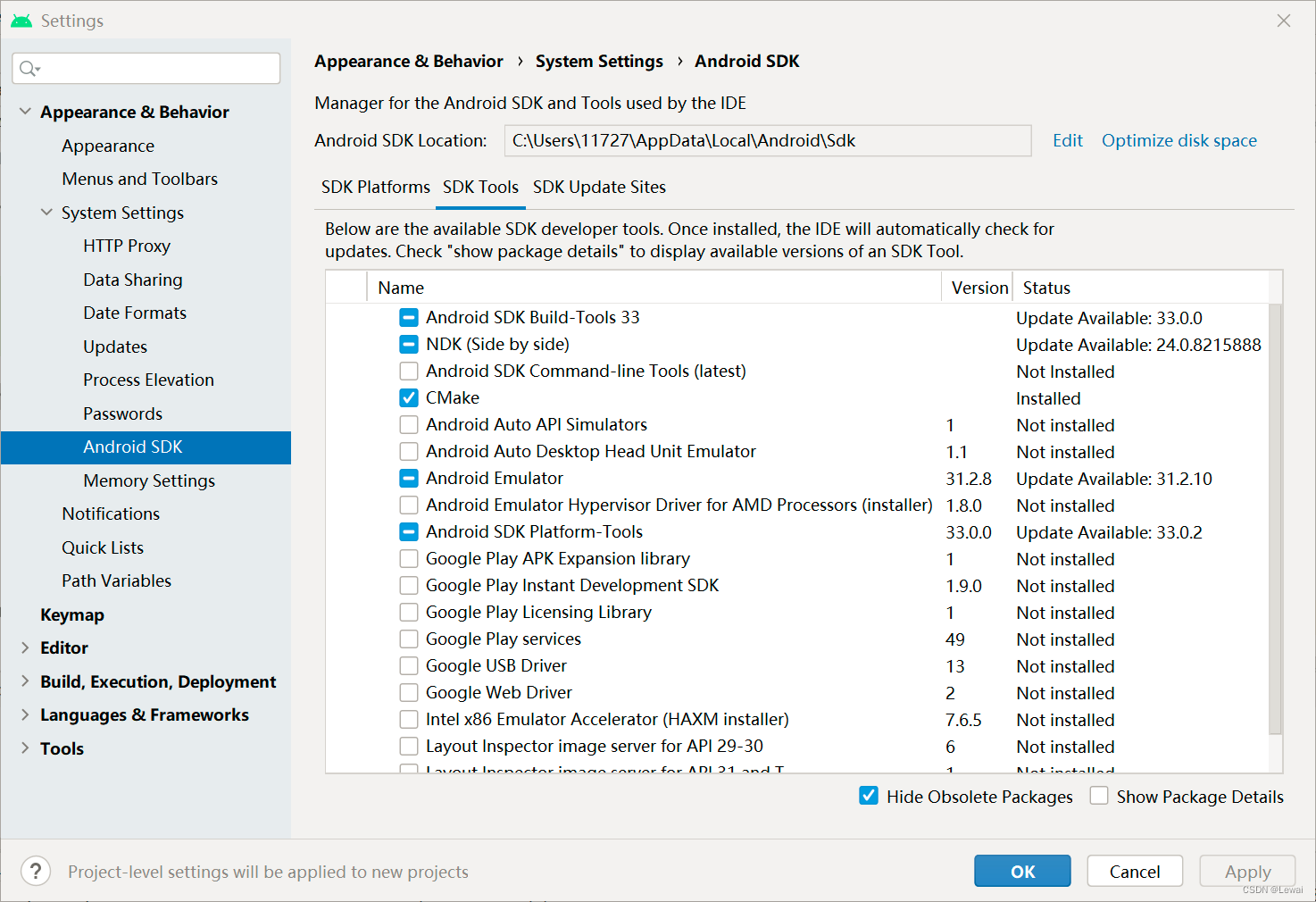Click the Status column header
The image size is (1316, 902).
pos(1141,288)
